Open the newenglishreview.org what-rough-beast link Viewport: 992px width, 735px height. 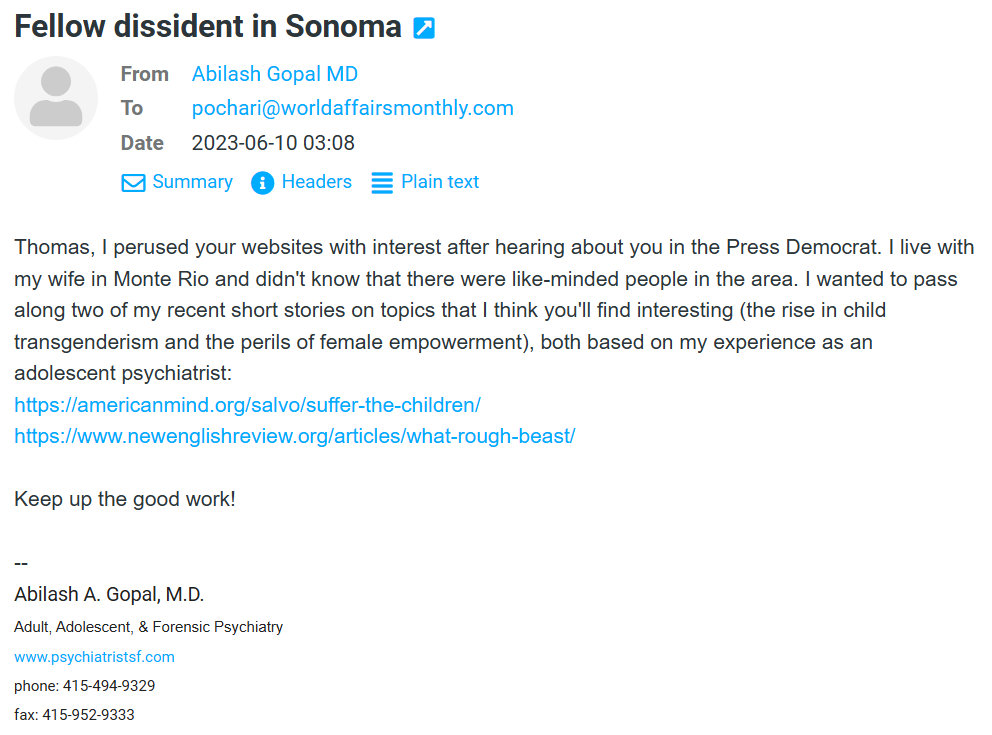tap(294, 436)
